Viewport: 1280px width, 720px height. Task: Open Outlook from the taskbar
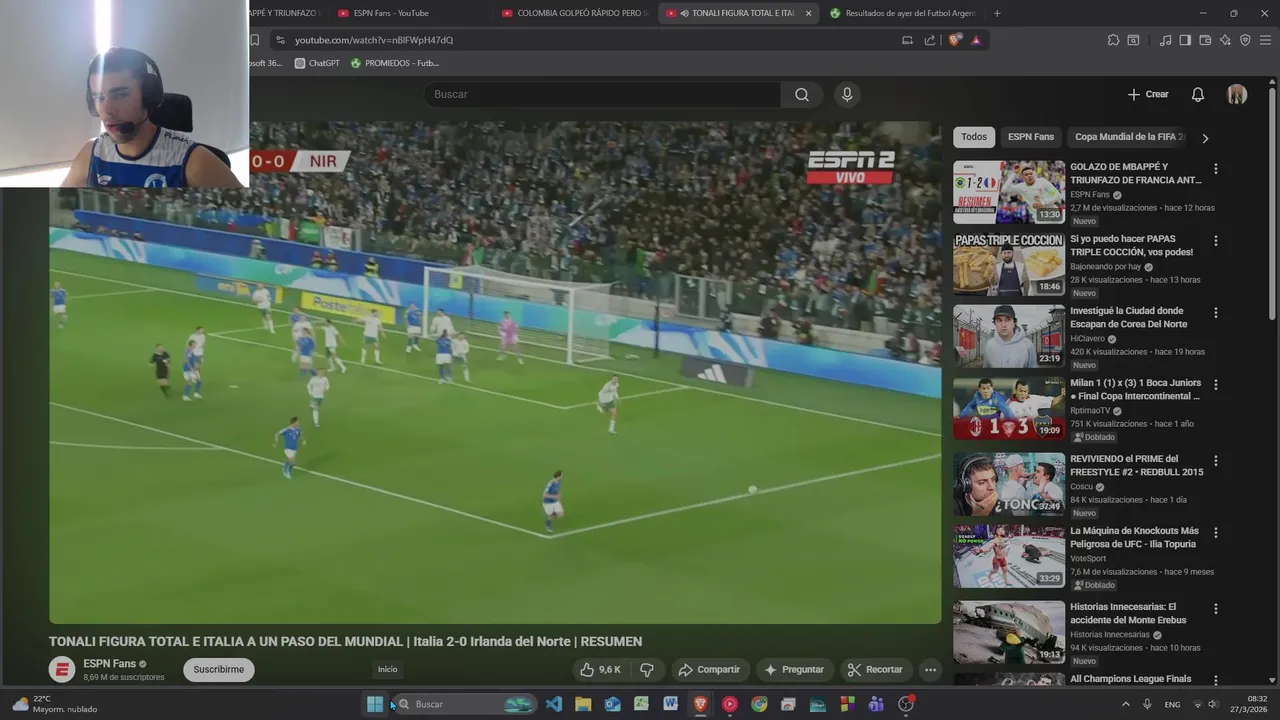tap(612, 704)
